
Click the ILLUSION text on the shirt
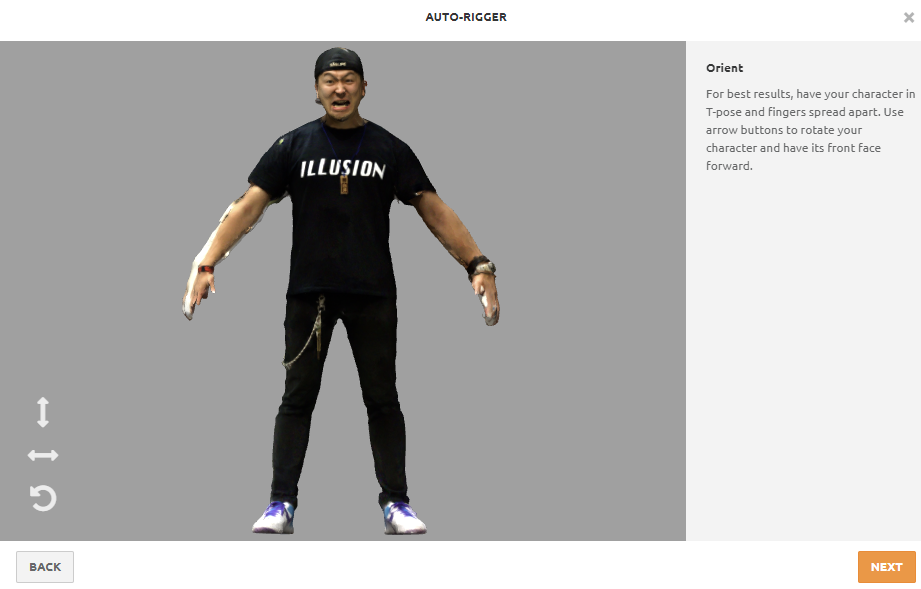[x=342, y=169]
